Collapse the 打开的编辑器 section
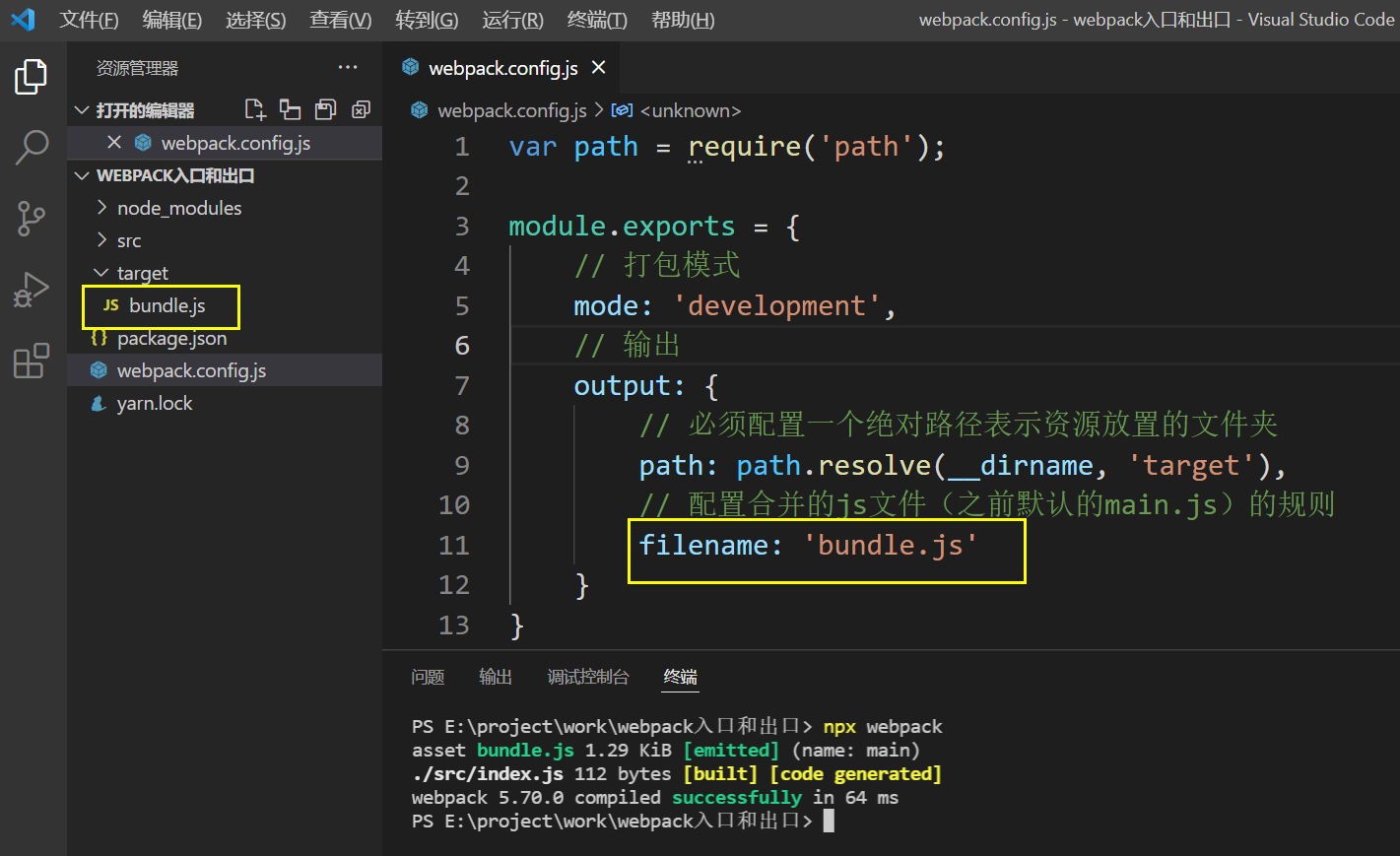The height and width of the screenshot is (856, 1400). [83, 109]
